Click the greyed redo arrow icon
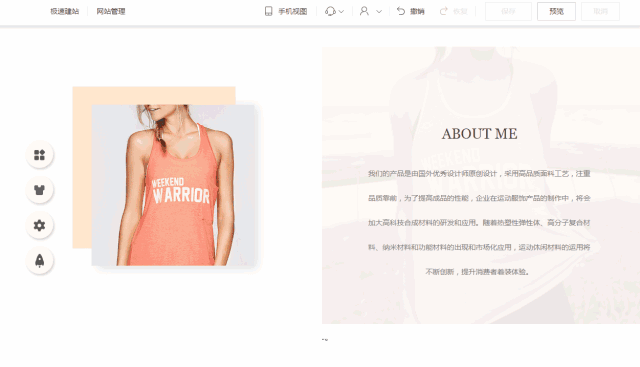The image size is (640, 367). tap(443, 11)
